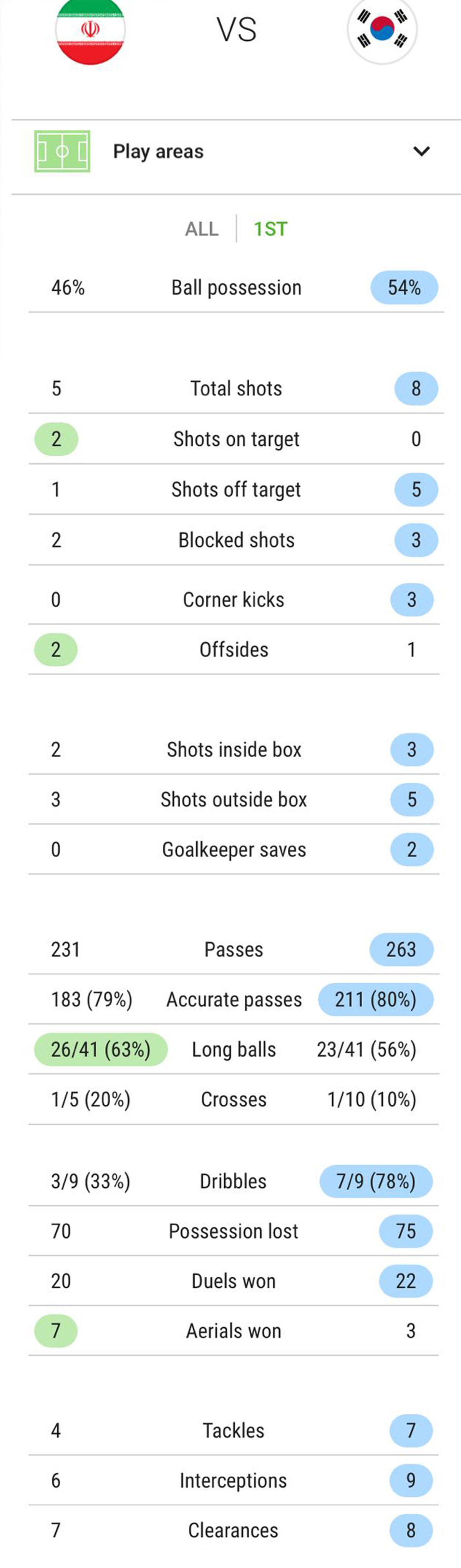Image resolution: width=461 pixels, height=1568 pixels.
Task: Expand the Play areas chevron
Action: [421, 151]
